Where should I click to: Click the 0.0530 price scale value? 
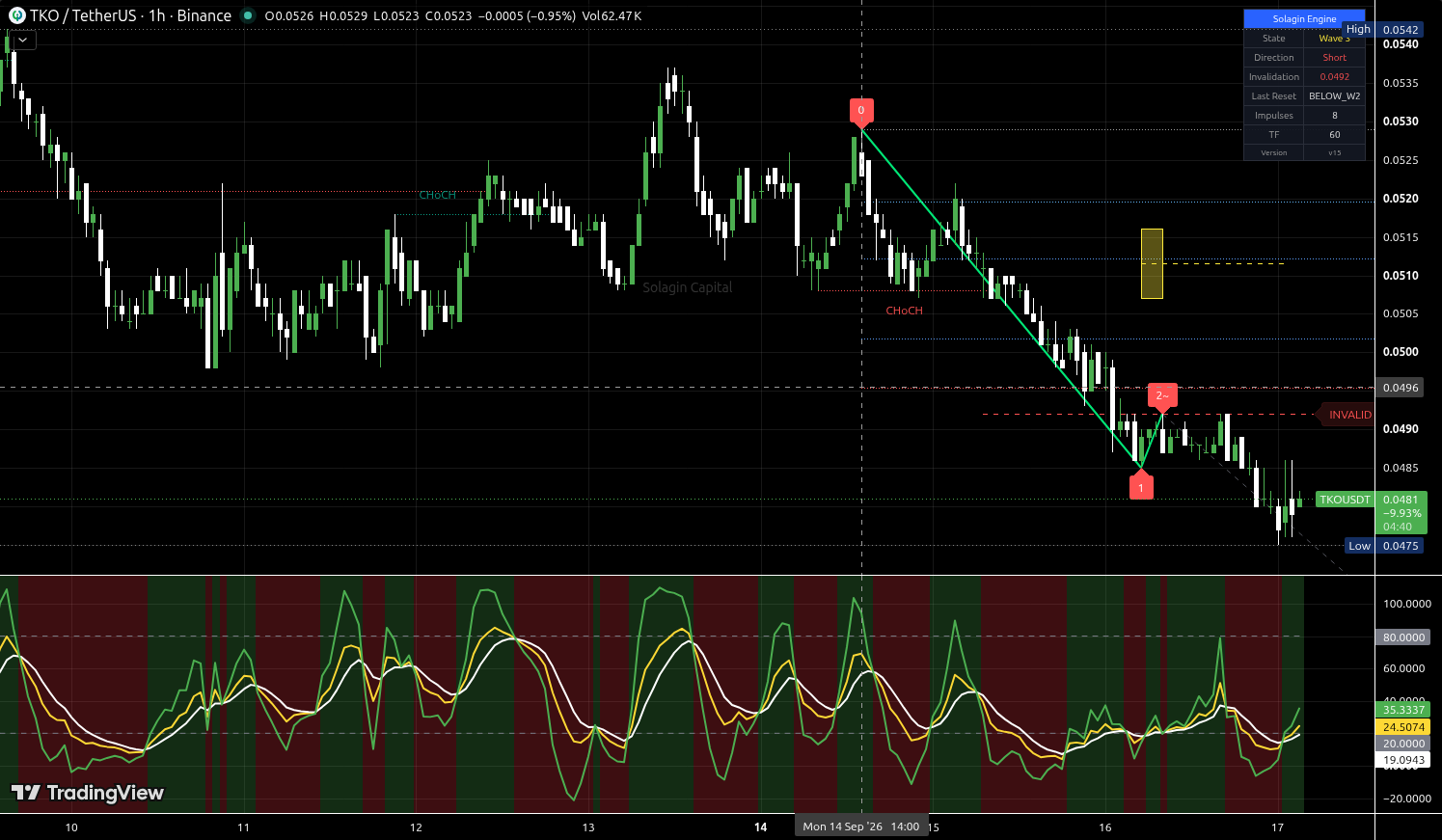(x=1401, y=122)
